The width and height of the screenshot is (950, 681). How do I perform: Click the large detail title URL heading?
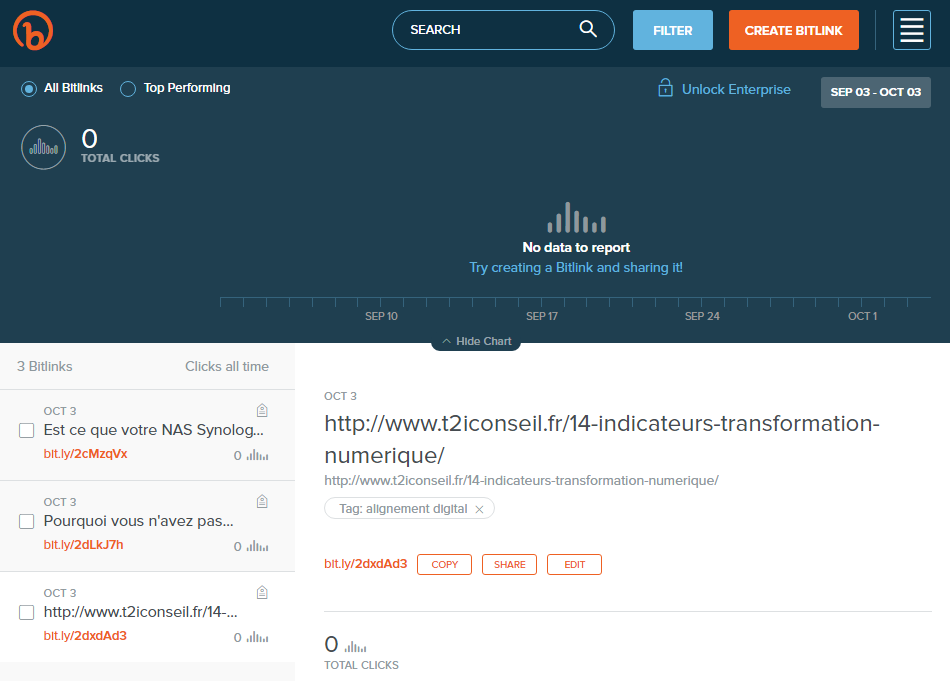pyautogui.click(x=602, y=439)
